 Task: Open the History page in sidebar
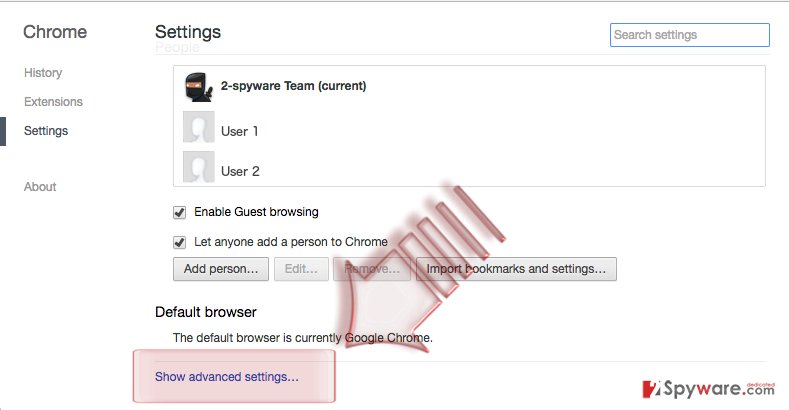(x=43, y=73)
